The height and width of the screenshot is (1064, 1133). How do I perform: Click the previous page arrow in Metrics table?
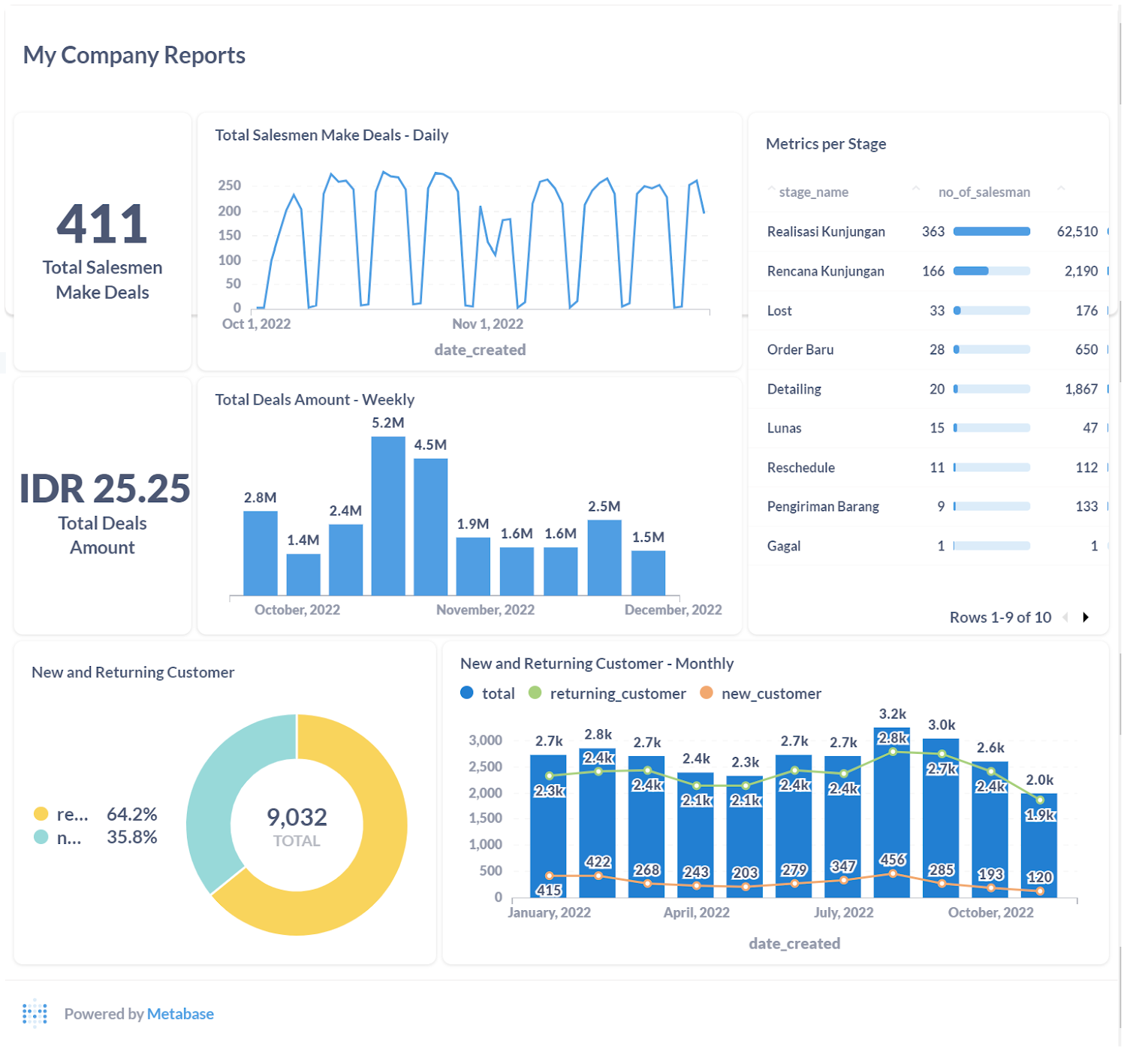click(x=1065, y=618)
